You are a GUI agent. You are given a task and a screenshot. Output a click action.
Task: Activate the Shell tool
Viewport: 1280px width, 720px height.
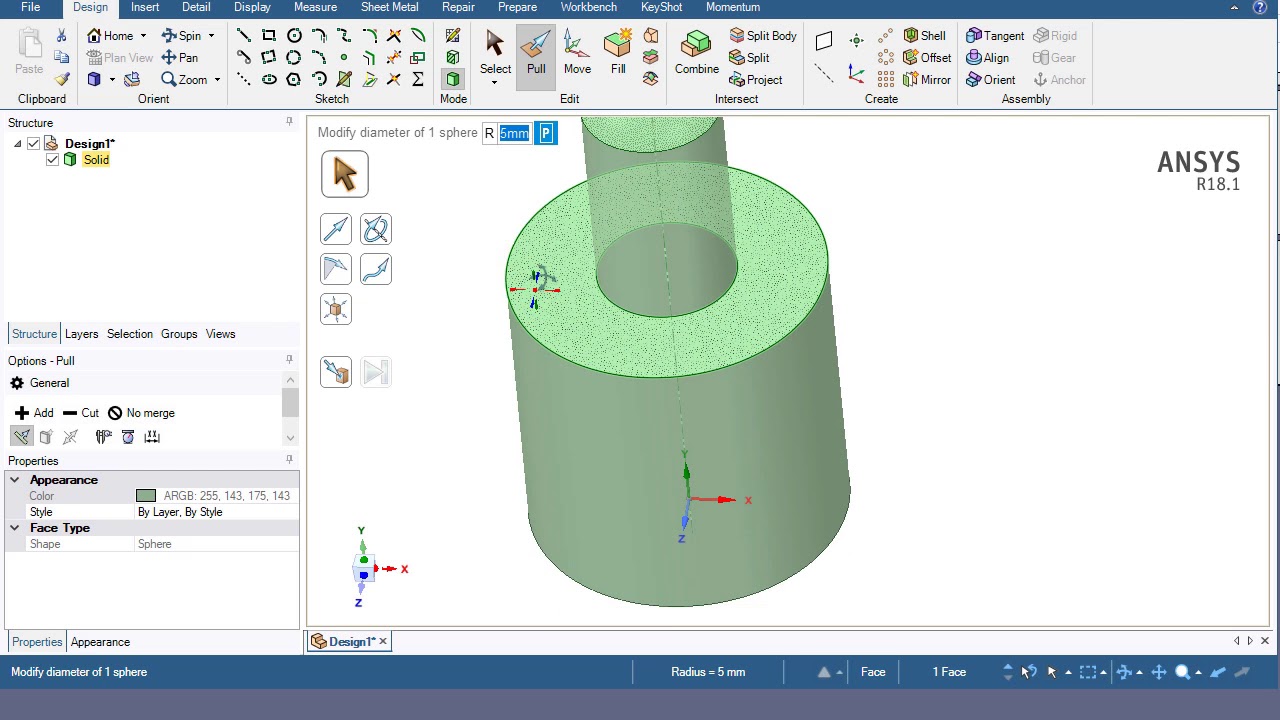[924, 36]
